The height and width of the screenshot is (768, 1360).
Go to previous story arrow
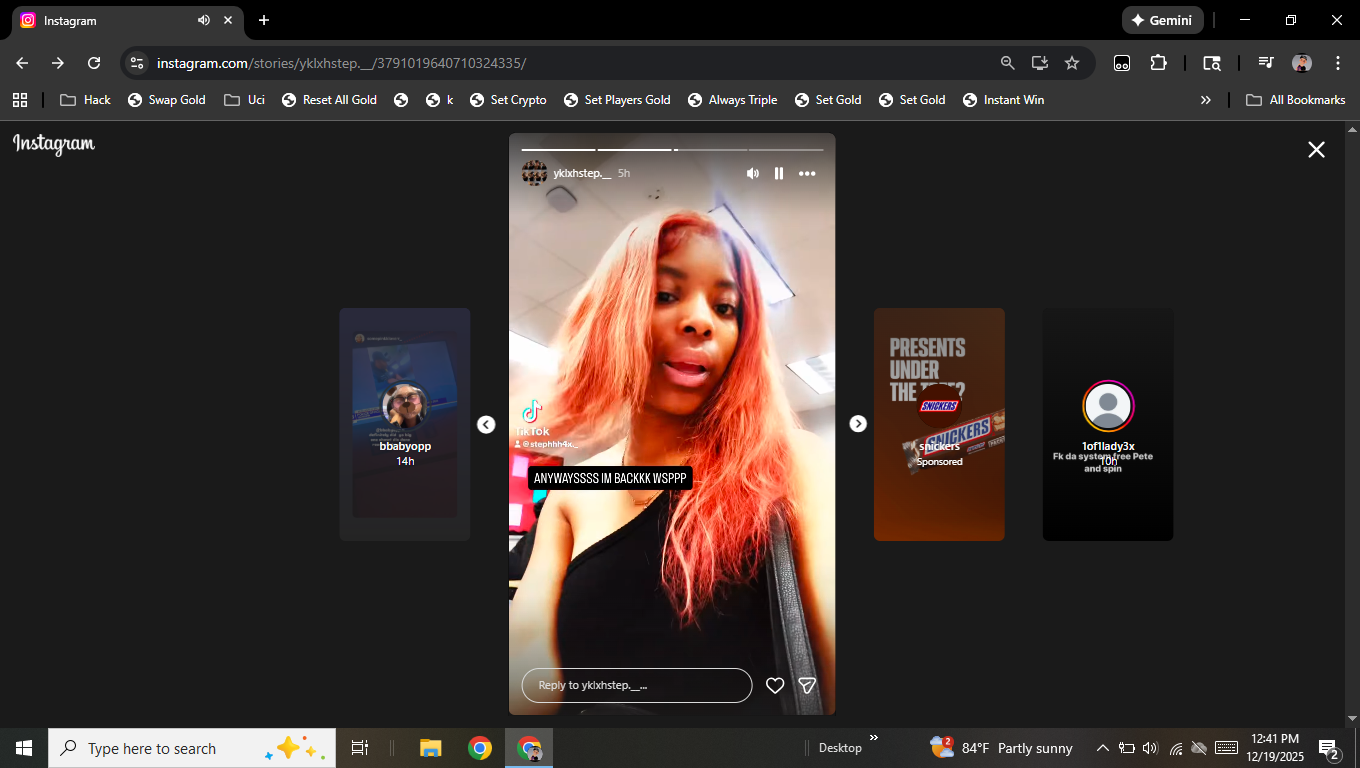[x=486, y=424]
